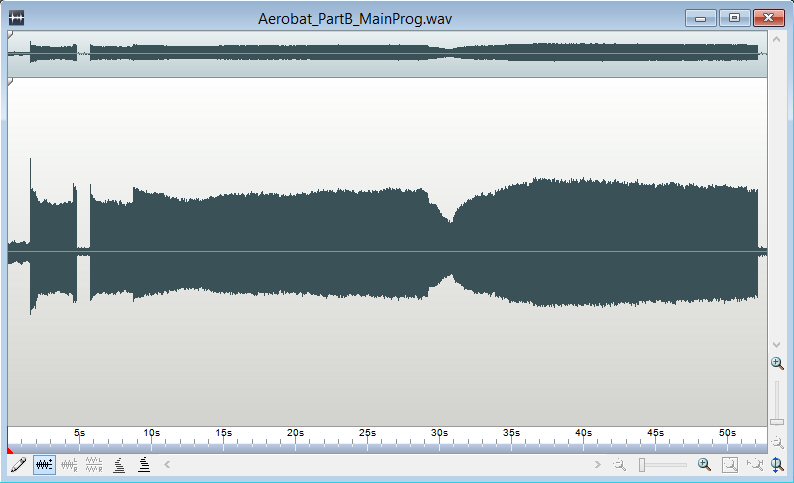Click scroll up chevron on right side

tap(777, 38)
